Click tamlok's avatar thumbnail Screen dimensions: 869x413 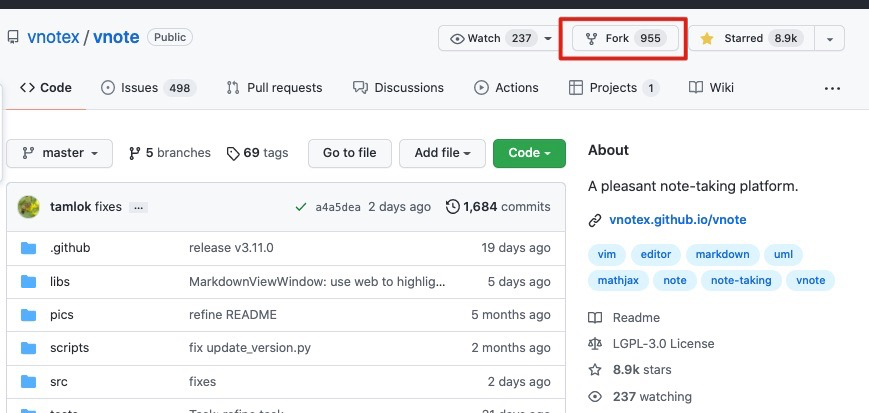(29, 207)
